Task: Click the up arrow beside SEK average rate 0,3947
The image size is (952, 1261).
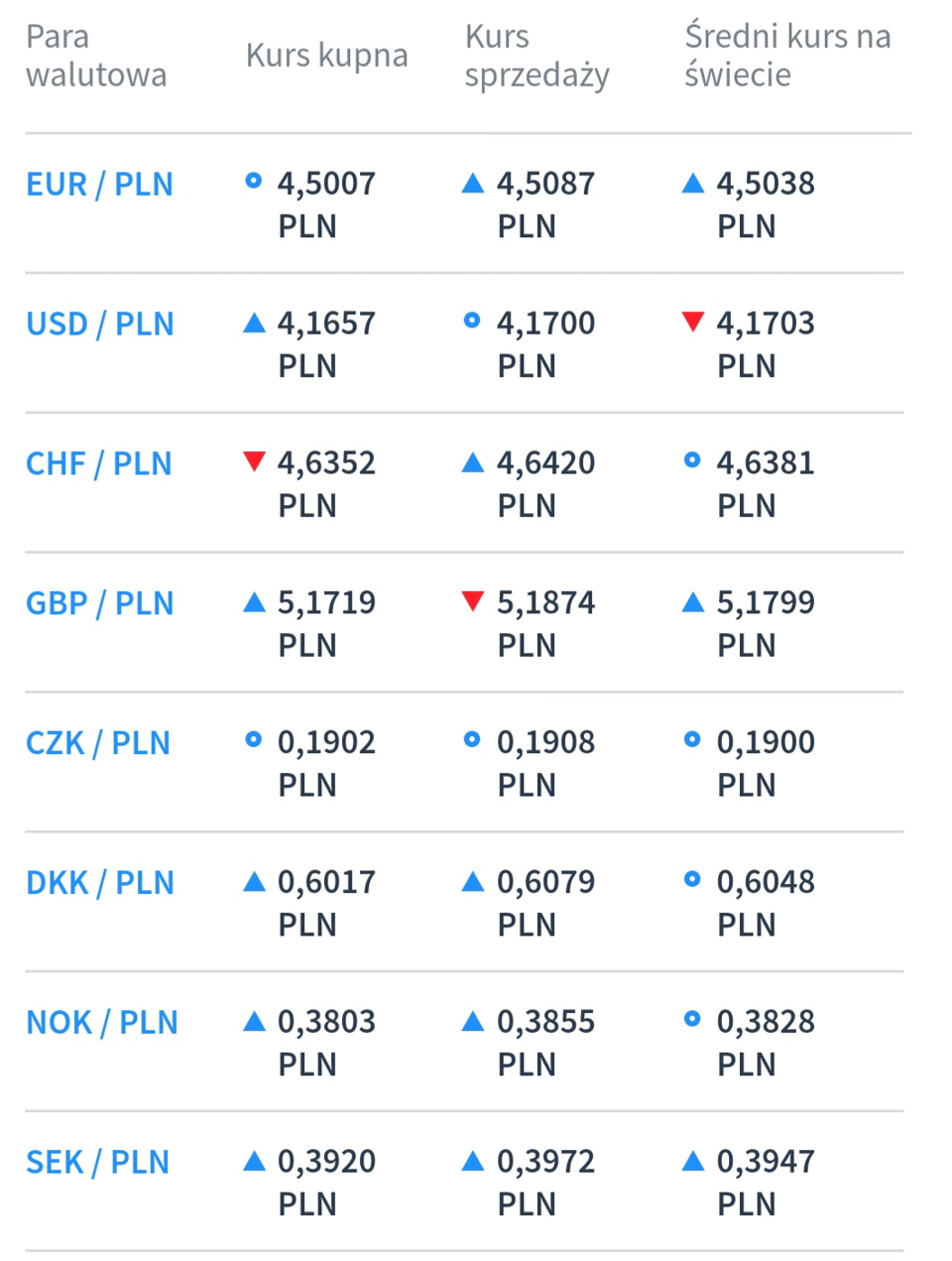Action: point(693,1161)
